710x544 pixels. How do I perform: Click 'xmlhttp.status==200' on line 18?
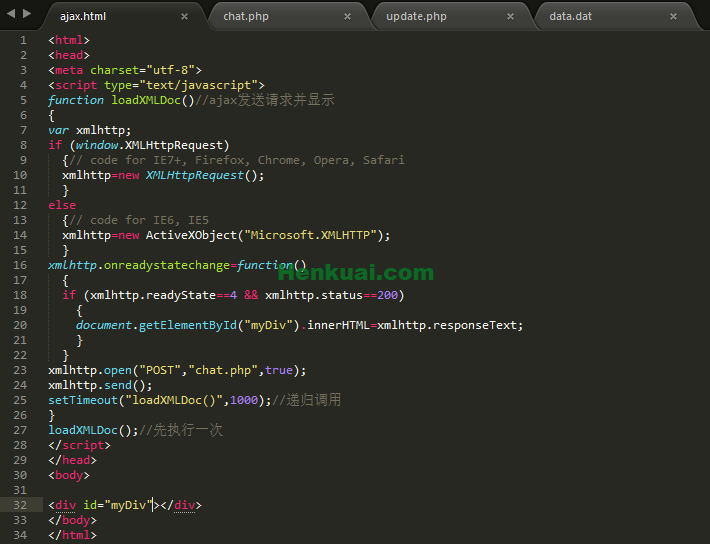331,295
